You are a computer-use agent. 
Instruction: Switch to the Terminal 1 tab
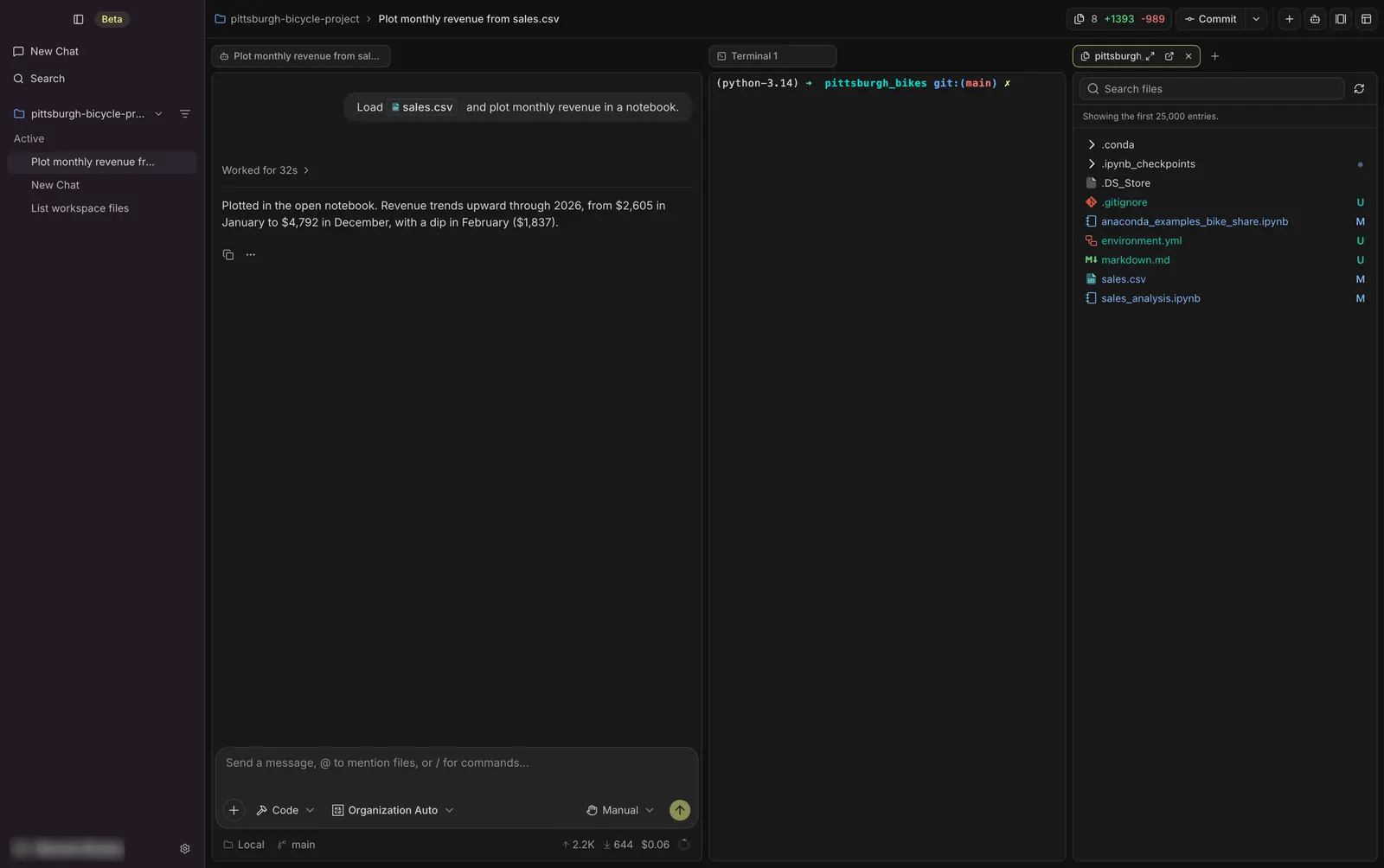pos(772,56)
